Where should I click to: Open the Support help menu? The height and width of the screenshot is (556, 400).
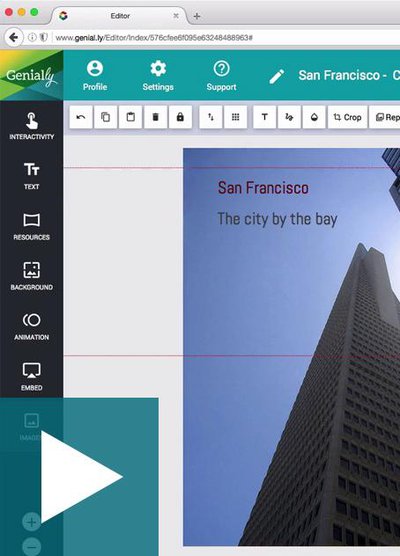(x=222, y=76)
